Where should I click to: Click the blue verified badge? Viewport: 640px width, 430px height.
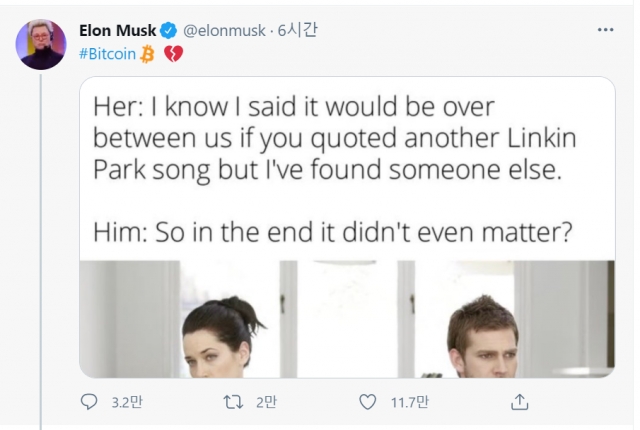tap(168, 31)
